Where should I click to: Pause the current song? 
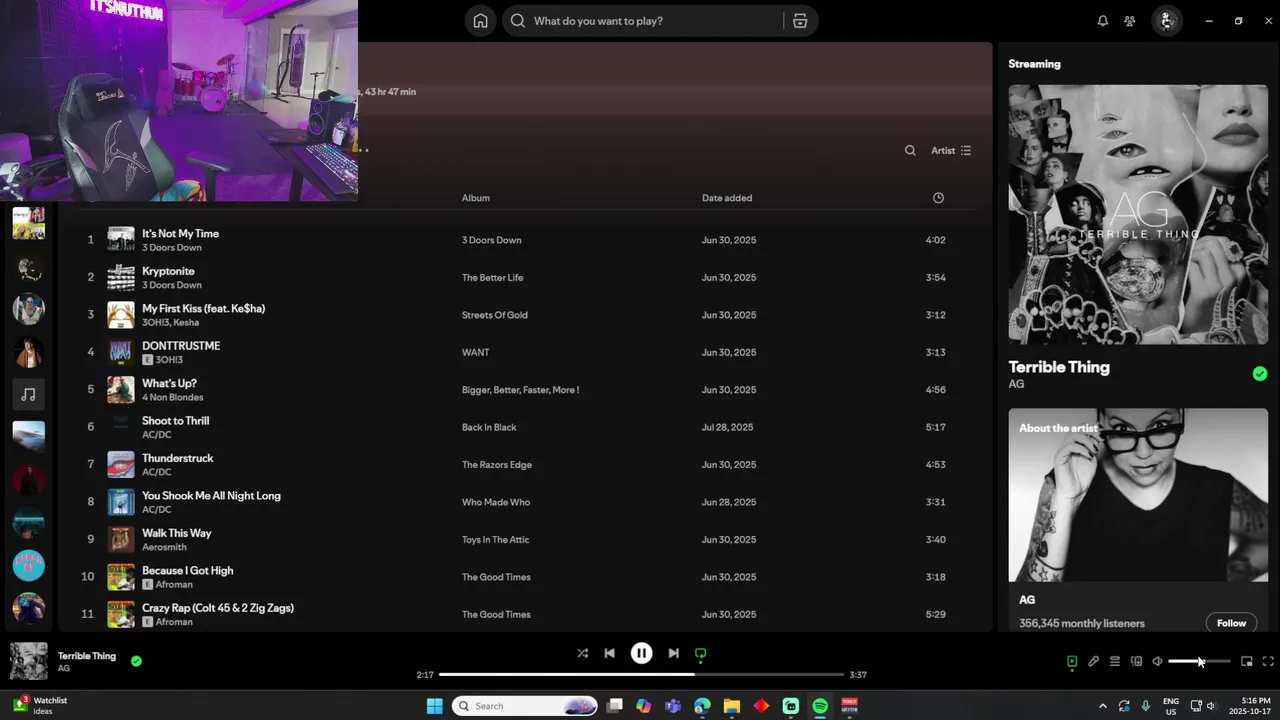[x=641, y=653]
